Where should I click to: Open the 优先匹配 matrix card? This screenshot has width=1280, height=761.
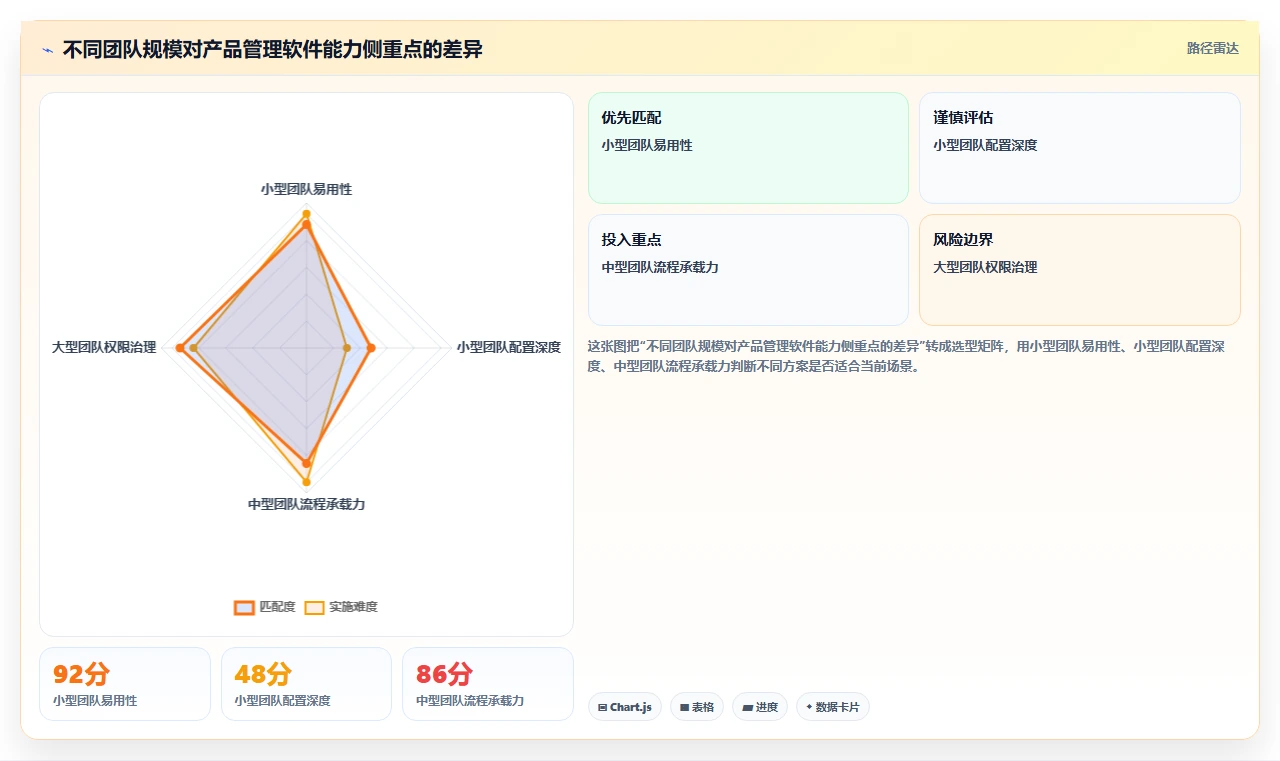(x=748, y=148)
